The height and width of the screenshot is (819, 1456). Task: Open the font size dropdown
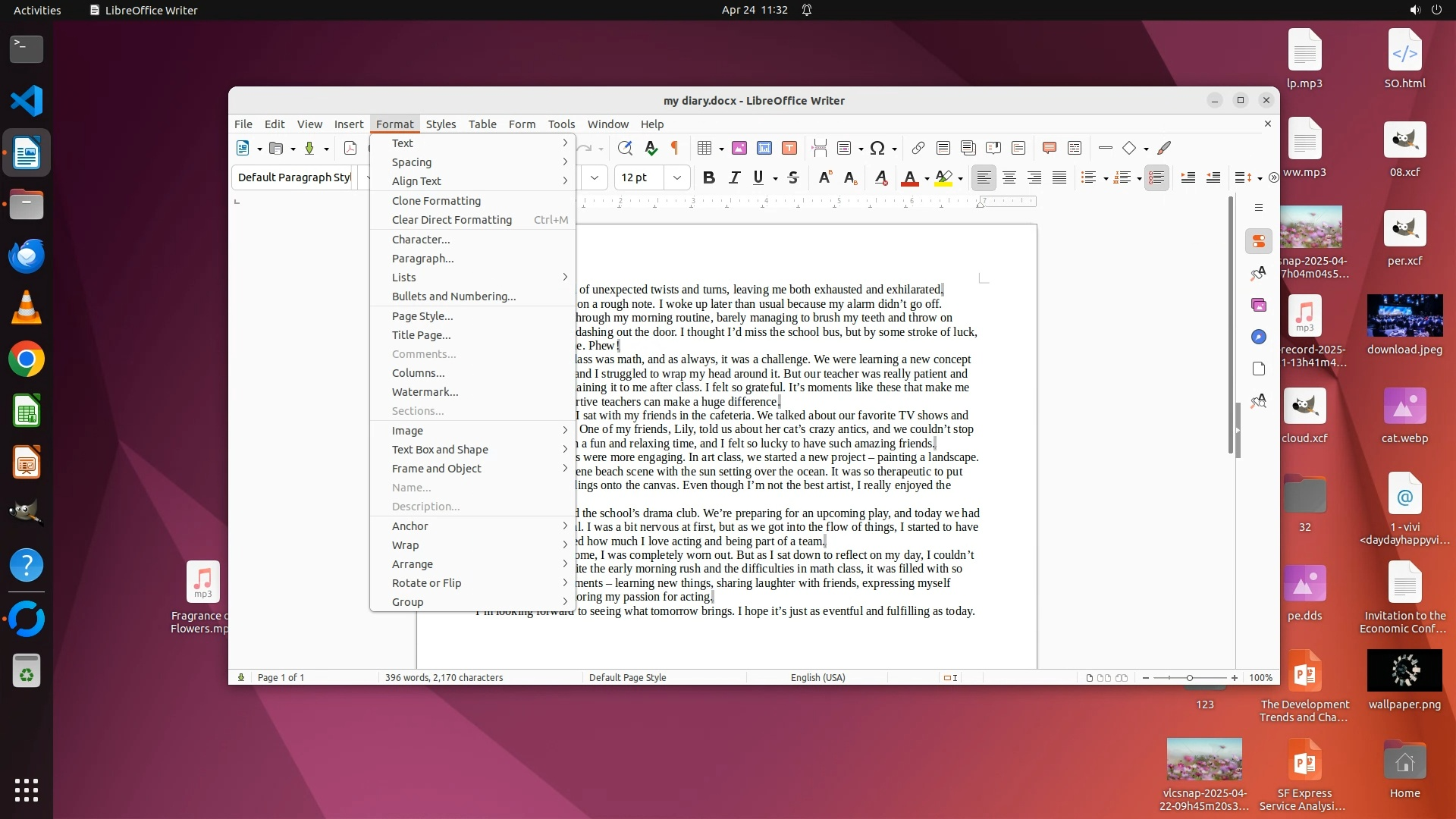[676, 177]
